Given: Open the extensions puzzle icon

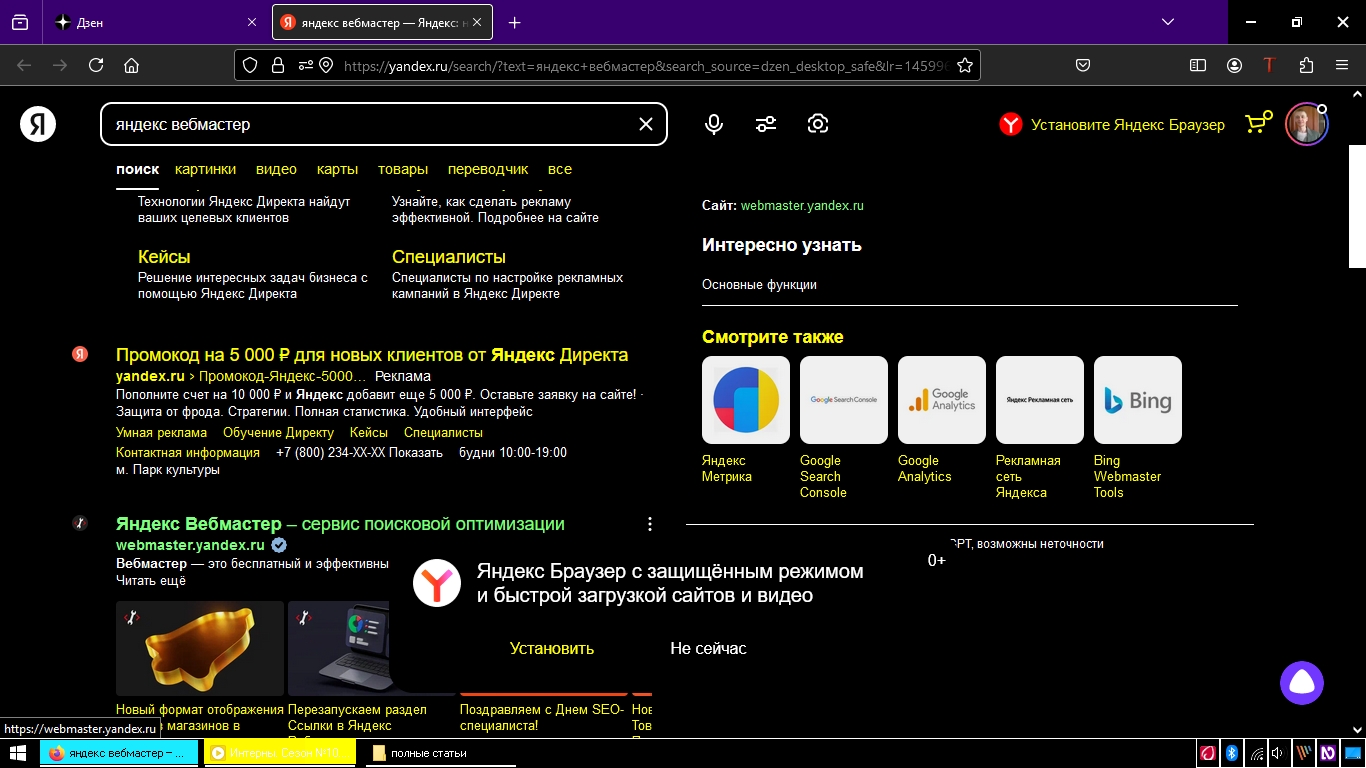Looking at the screenshot, I should point(1306,65).
